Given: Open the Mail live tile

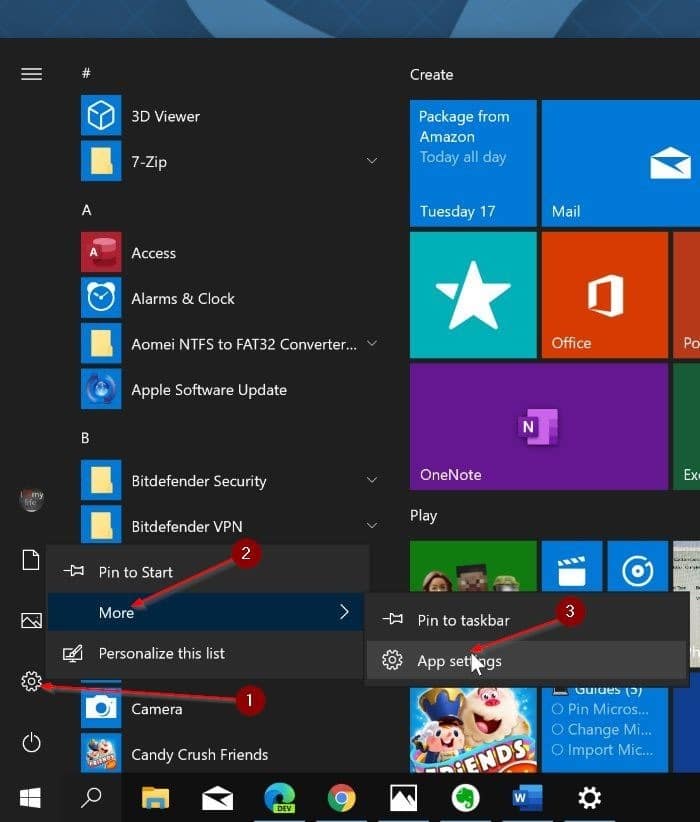Looking at the screenshot, I should pos(621,163).
